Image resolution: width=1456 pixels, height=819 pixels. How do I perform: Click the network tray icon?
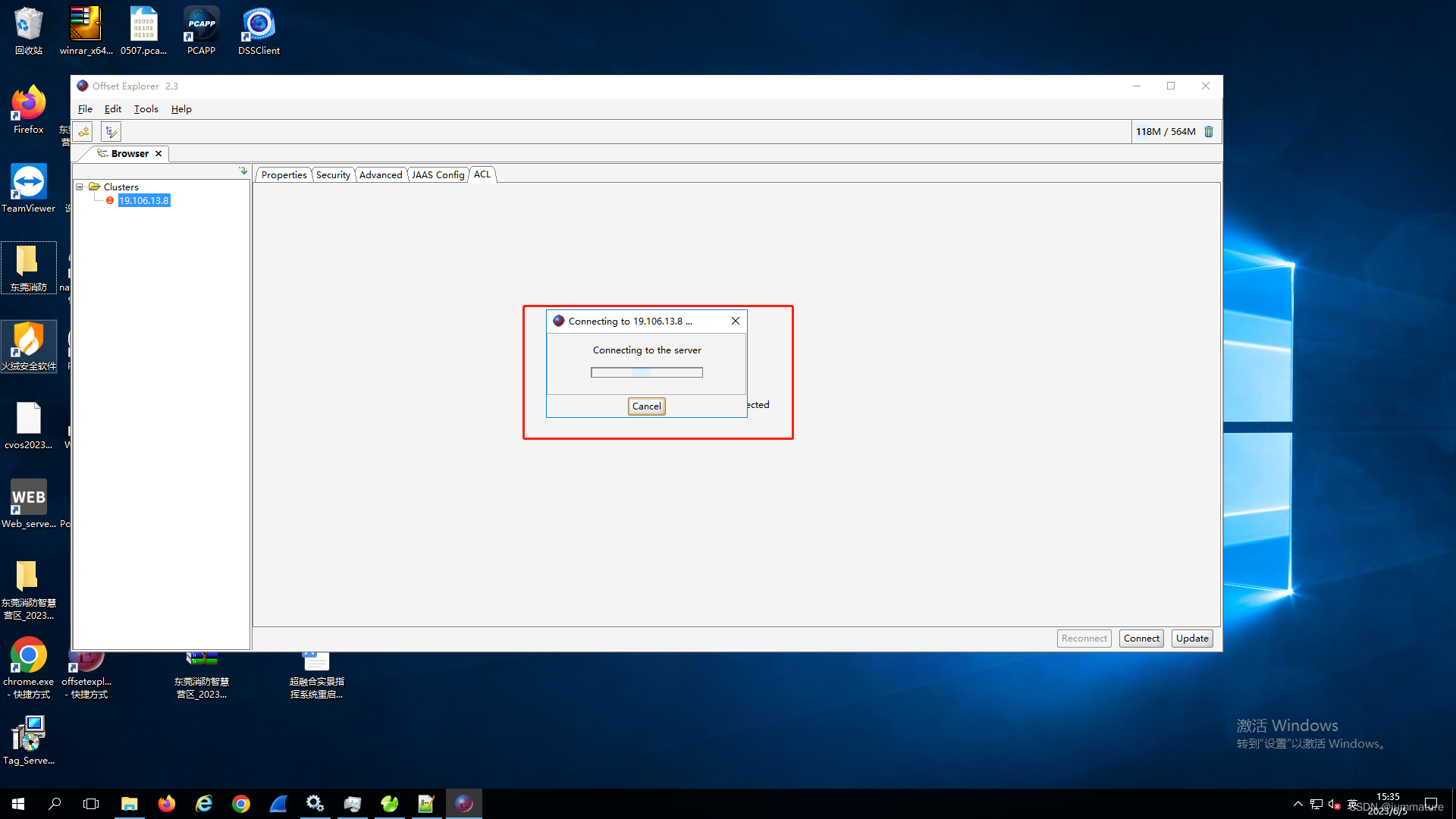pyautogui.click(x=1316, y=804)
